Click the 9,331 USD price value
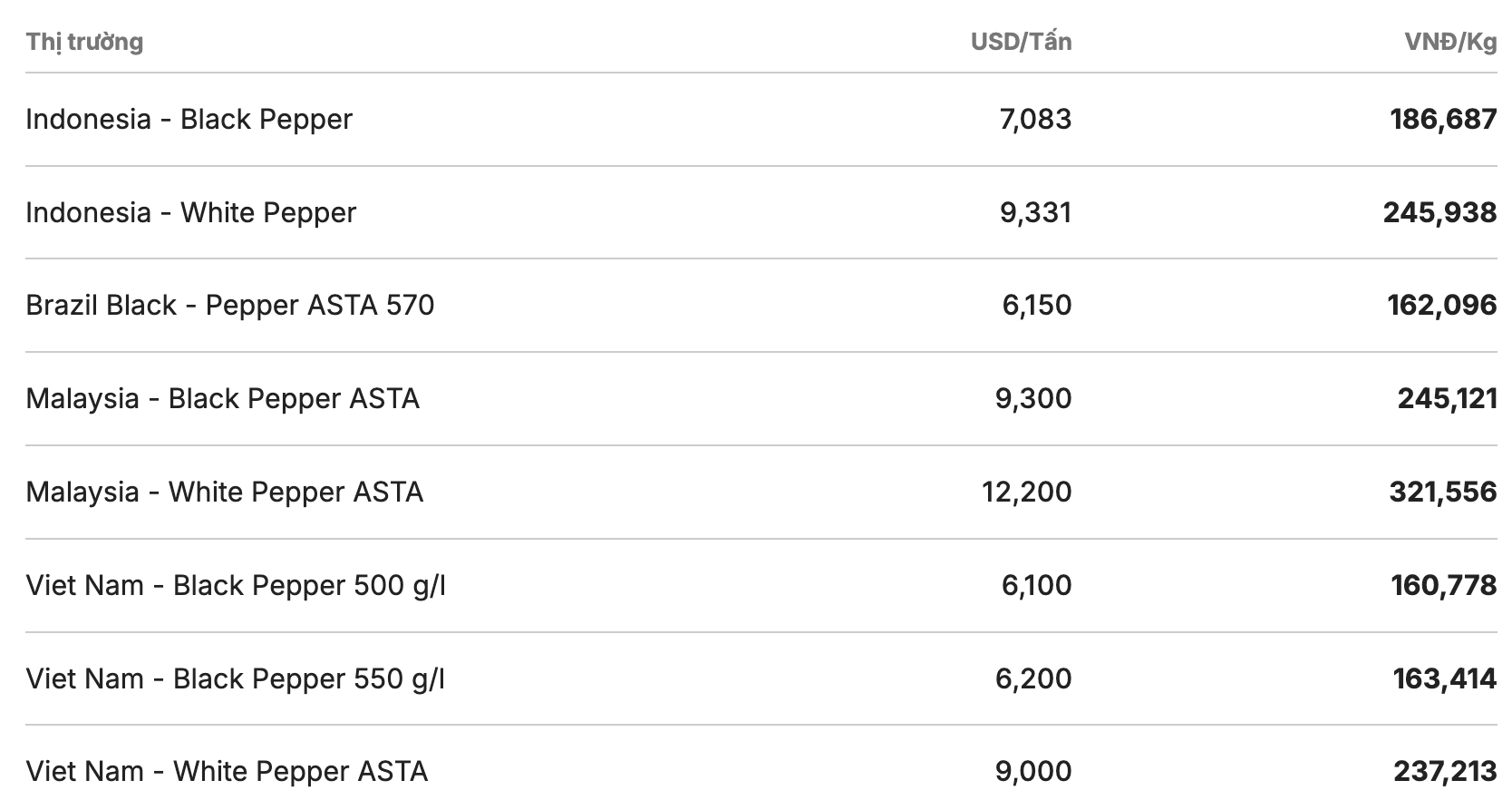 coord(1035,212)
